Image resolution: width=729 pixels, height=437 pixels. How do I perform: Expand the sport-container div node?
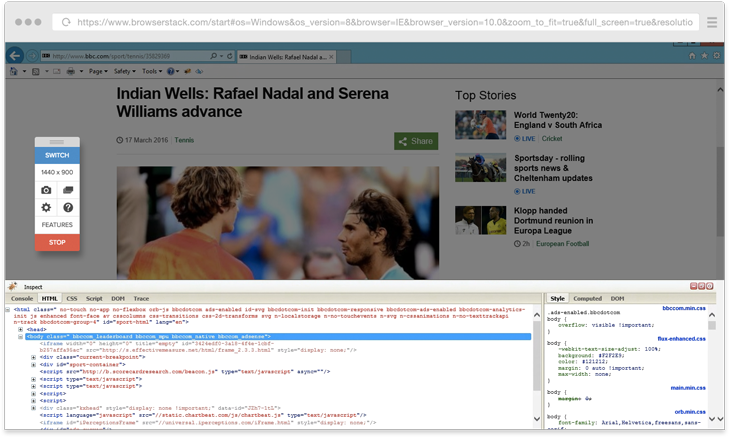coord(33,364)
